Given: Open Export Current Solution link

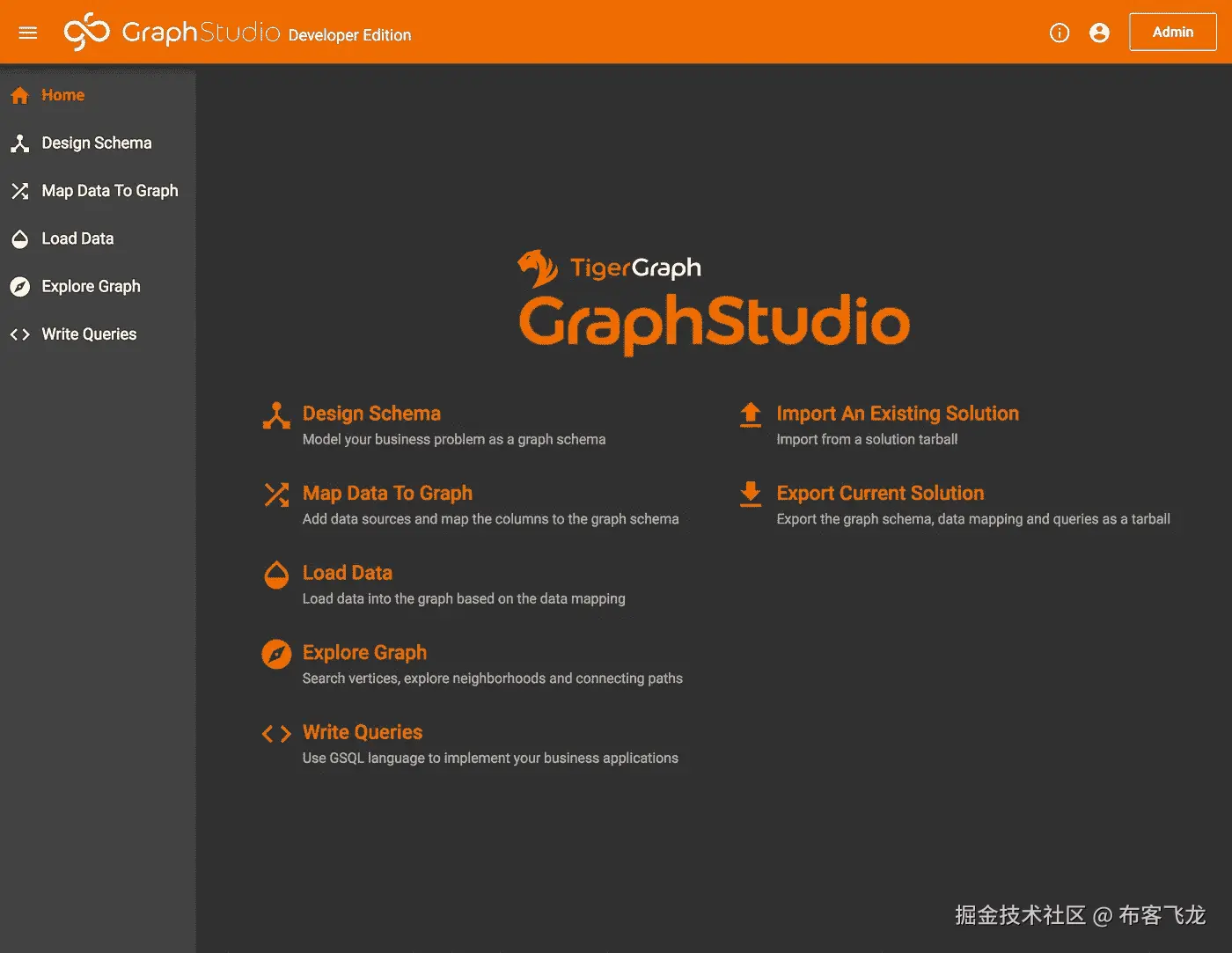Looking at the screenshot, I should click(880, 493).
